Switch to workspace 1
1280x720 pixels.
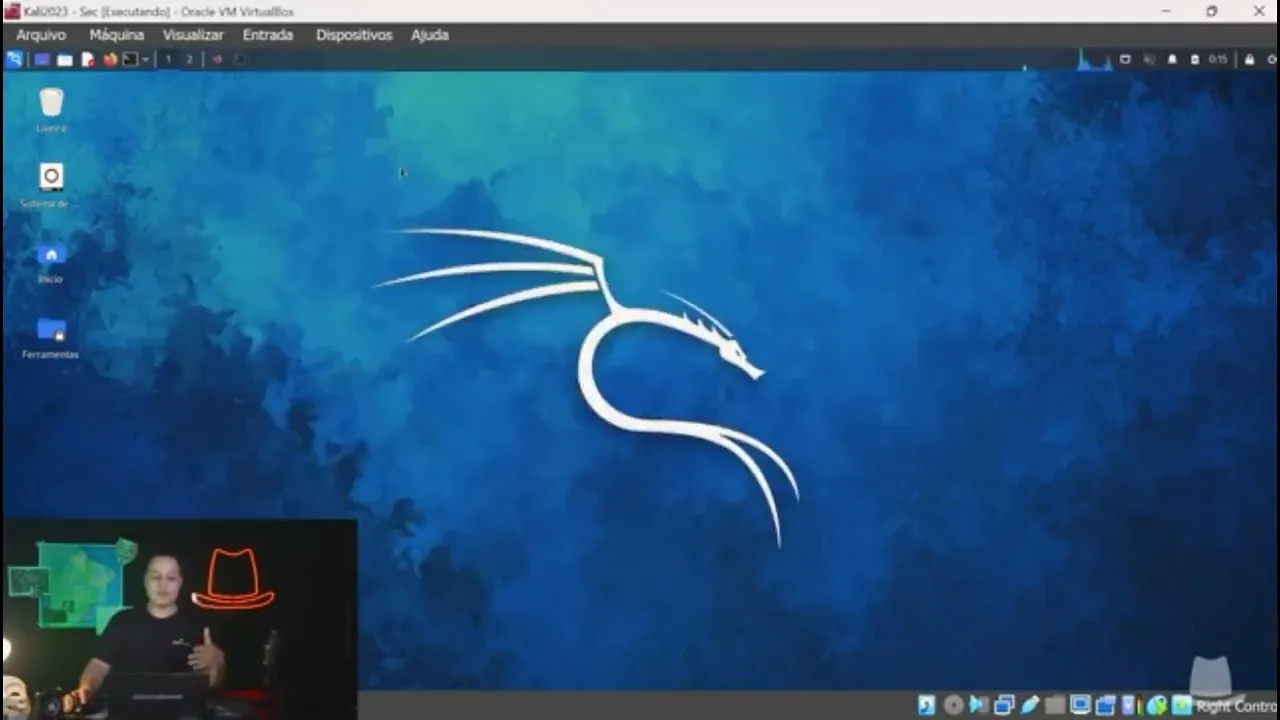[x=168, y=59]
